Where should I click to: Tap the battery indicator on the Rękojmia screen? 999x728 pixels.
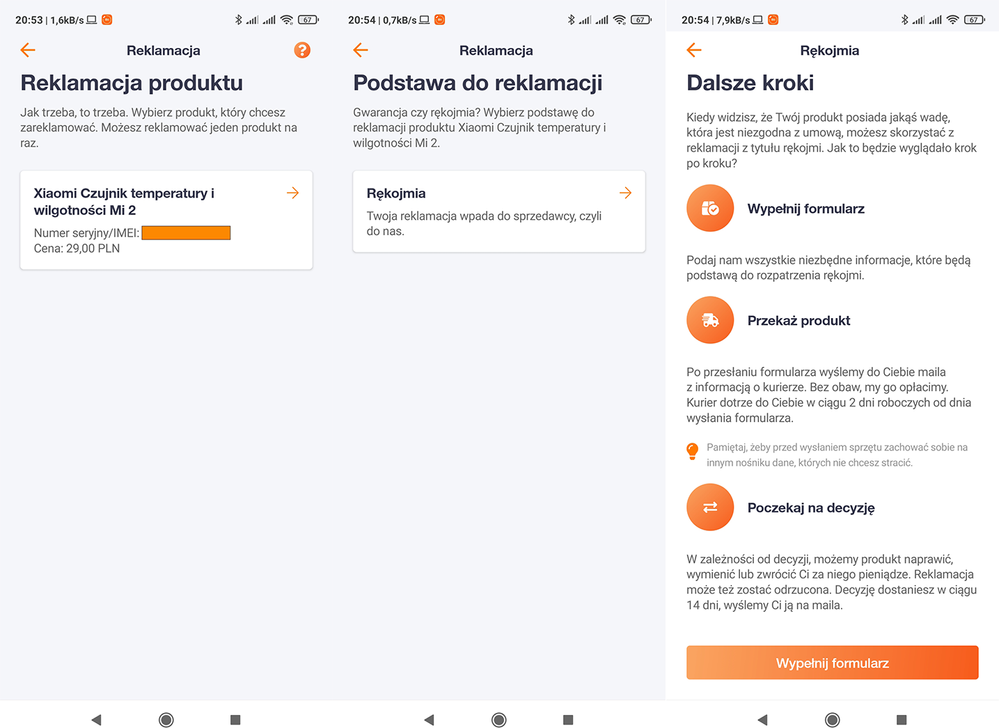[972, 19]
